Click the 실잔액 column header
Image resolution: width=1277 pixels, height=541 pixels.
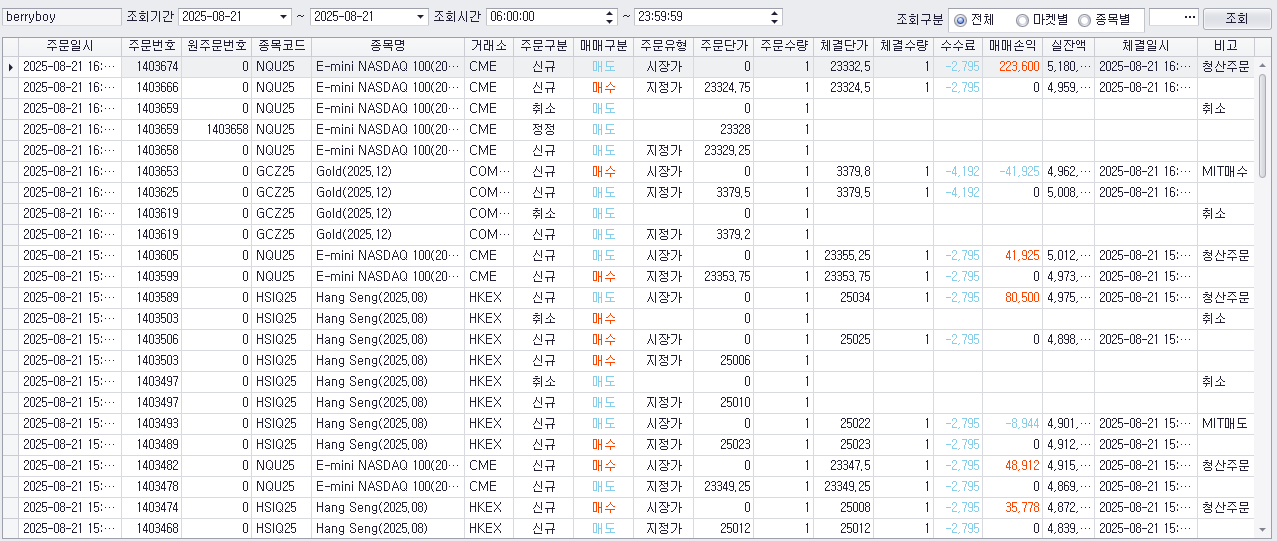(x=1068, y=46)
